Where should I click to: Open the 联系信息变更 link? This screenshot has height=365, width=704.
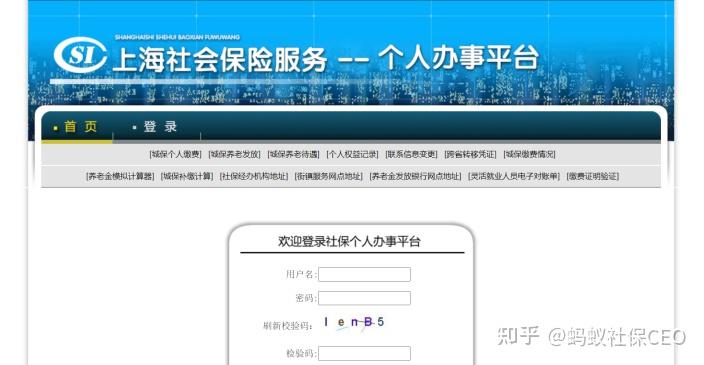tap(411, 154)
